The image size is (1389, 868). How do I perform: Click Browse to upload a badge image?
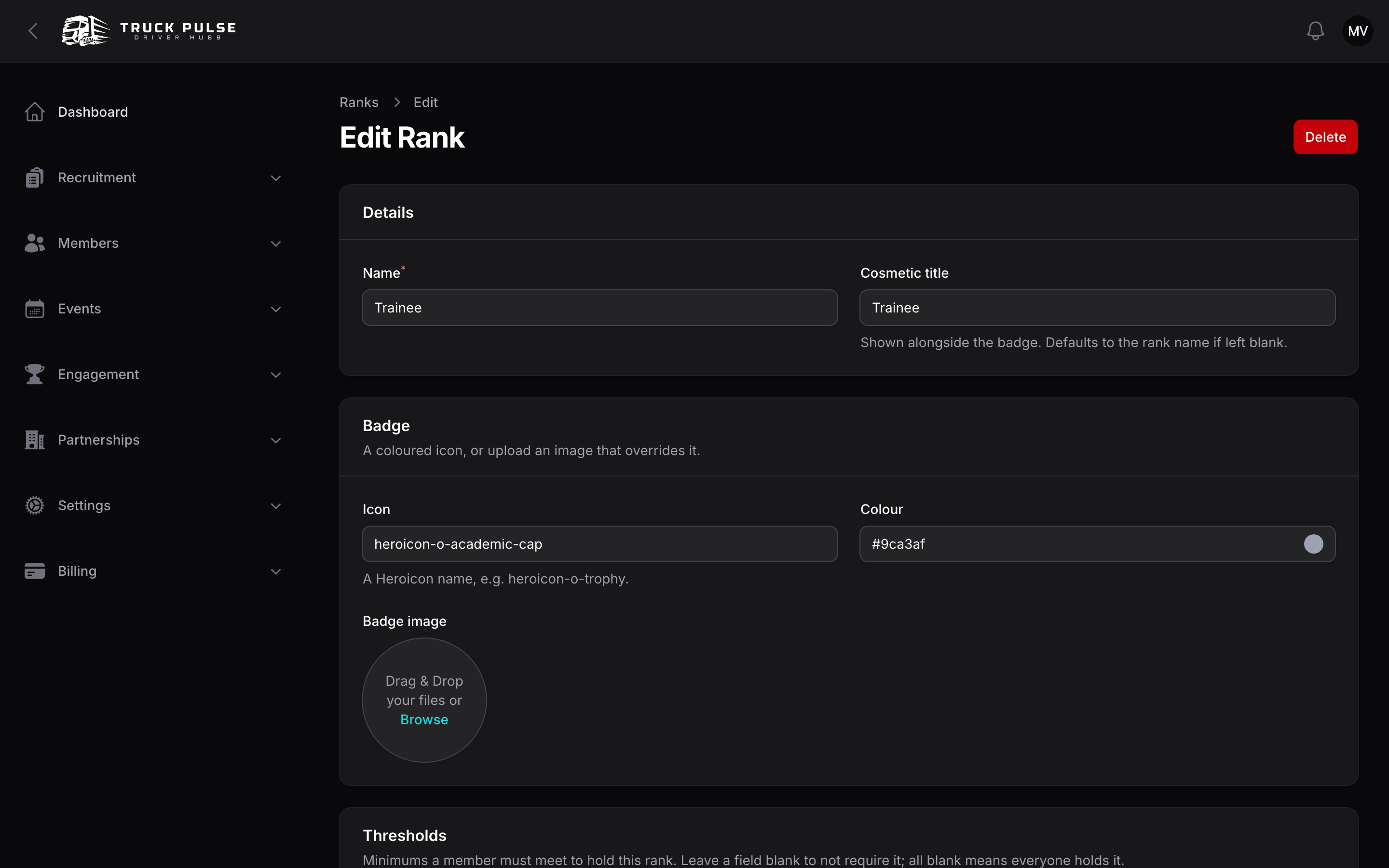click(424, 719)
